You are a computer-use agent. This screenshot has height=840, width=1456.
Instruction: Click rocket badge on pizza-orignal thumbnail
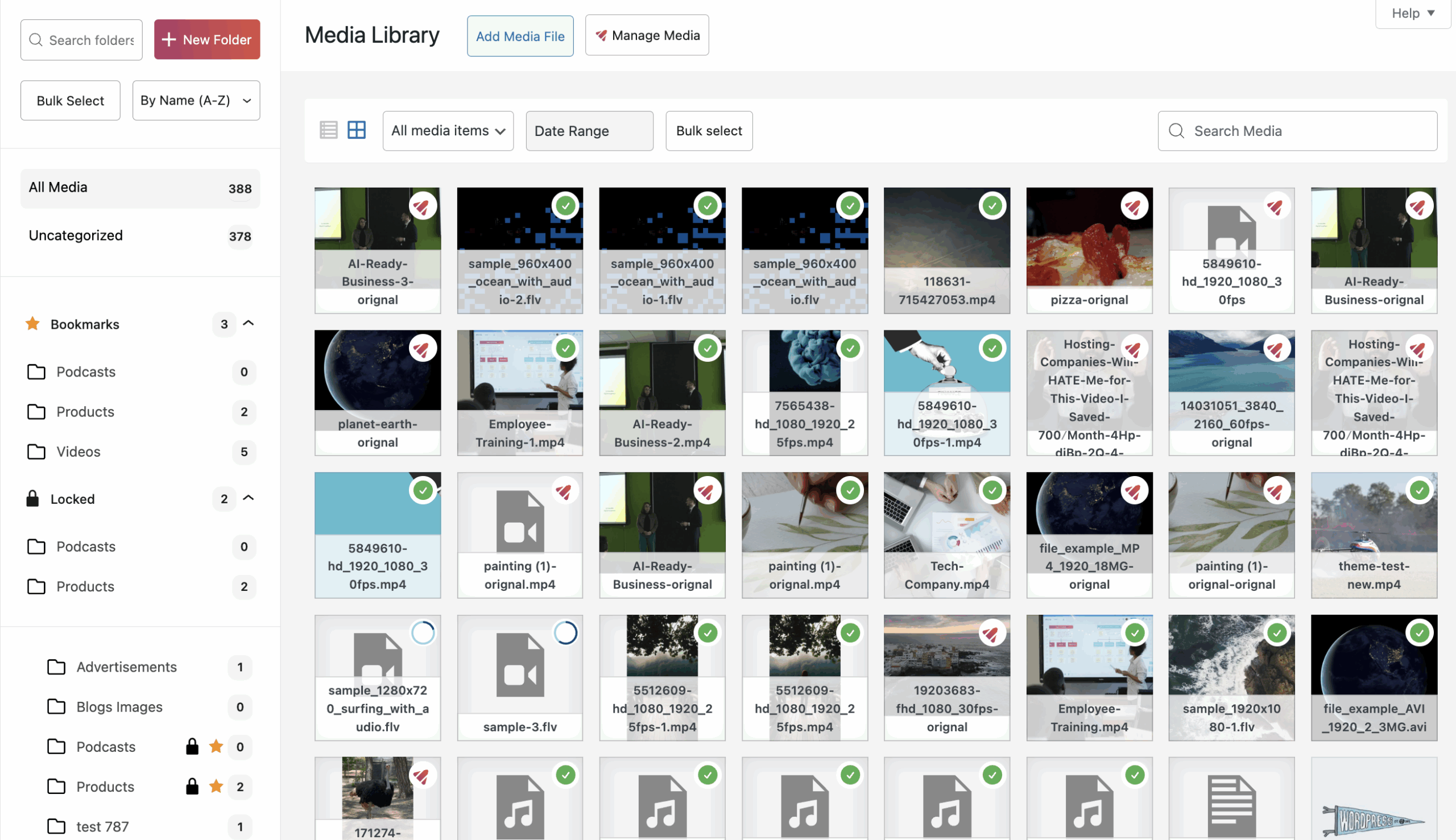coord(1134,206)
